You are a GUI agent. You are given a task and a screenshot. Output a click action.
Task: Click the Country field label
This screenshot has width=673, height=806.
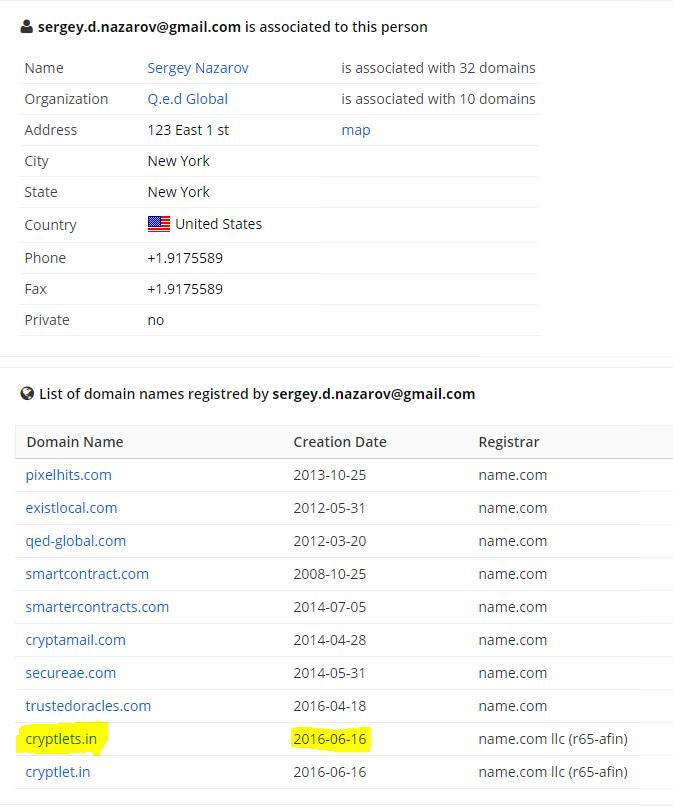50,225
